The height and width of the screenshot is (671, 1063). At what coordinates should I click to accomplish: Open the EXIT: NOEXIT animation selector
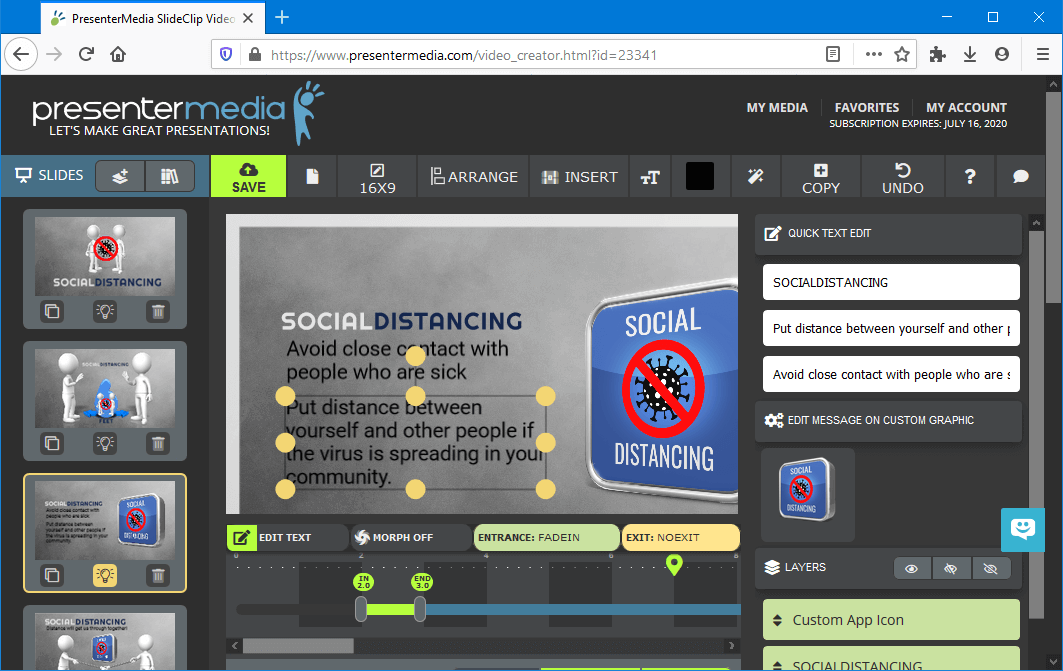click(680, 538)
